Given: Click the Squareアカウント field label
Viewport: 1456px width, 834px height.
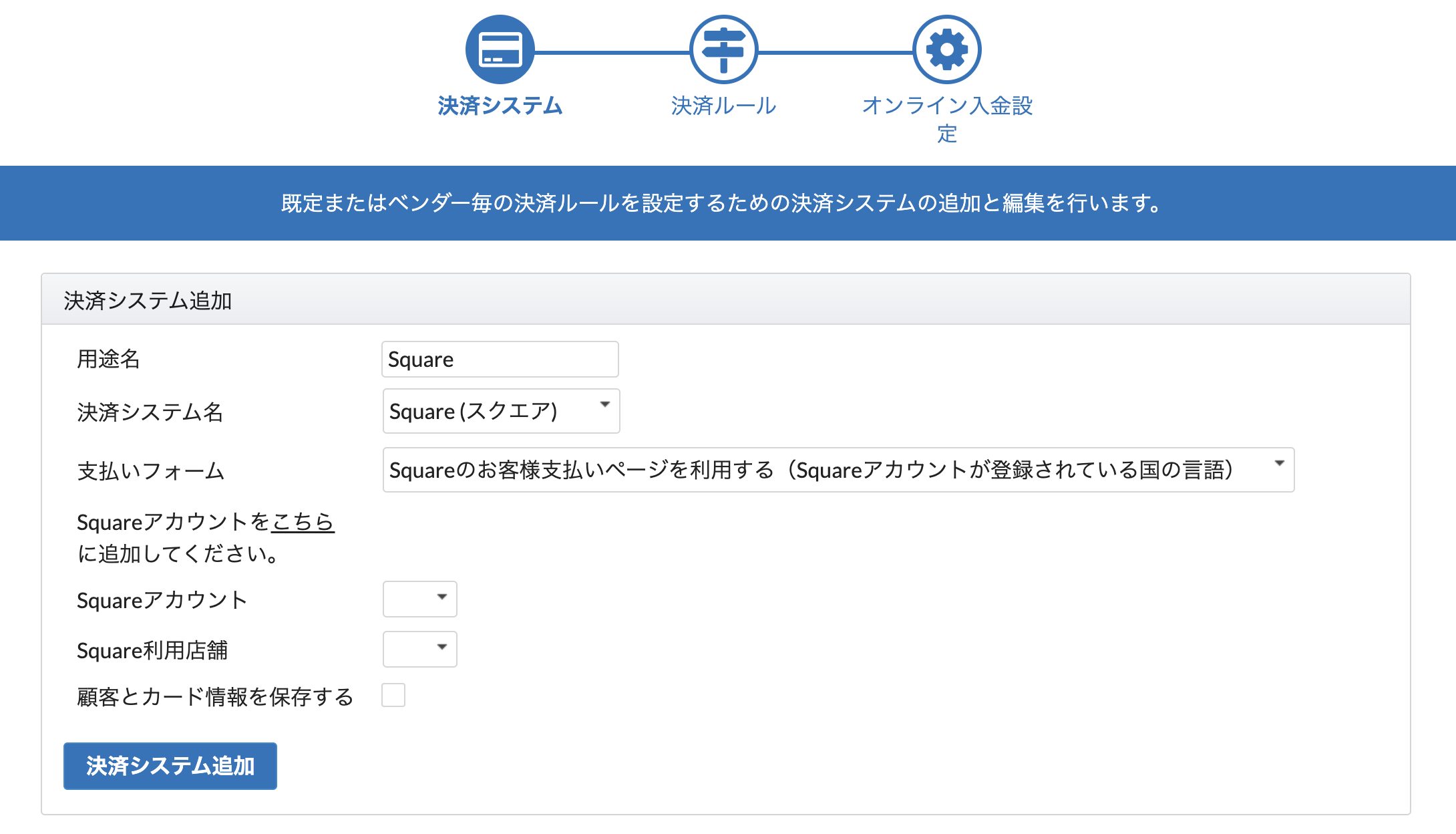Looking at the screenshot, I should (162, 600).
